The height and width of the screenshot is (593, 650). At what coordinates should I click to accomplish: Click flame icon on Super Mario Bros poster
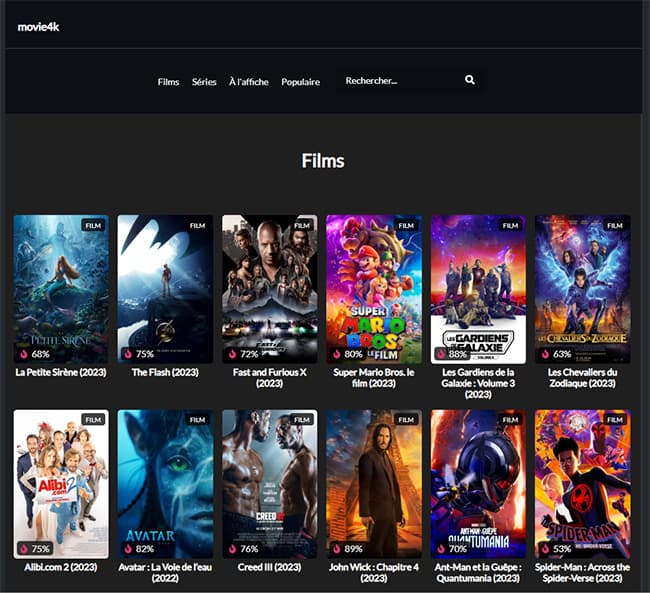pyautogui.click(x=337, y=354)
